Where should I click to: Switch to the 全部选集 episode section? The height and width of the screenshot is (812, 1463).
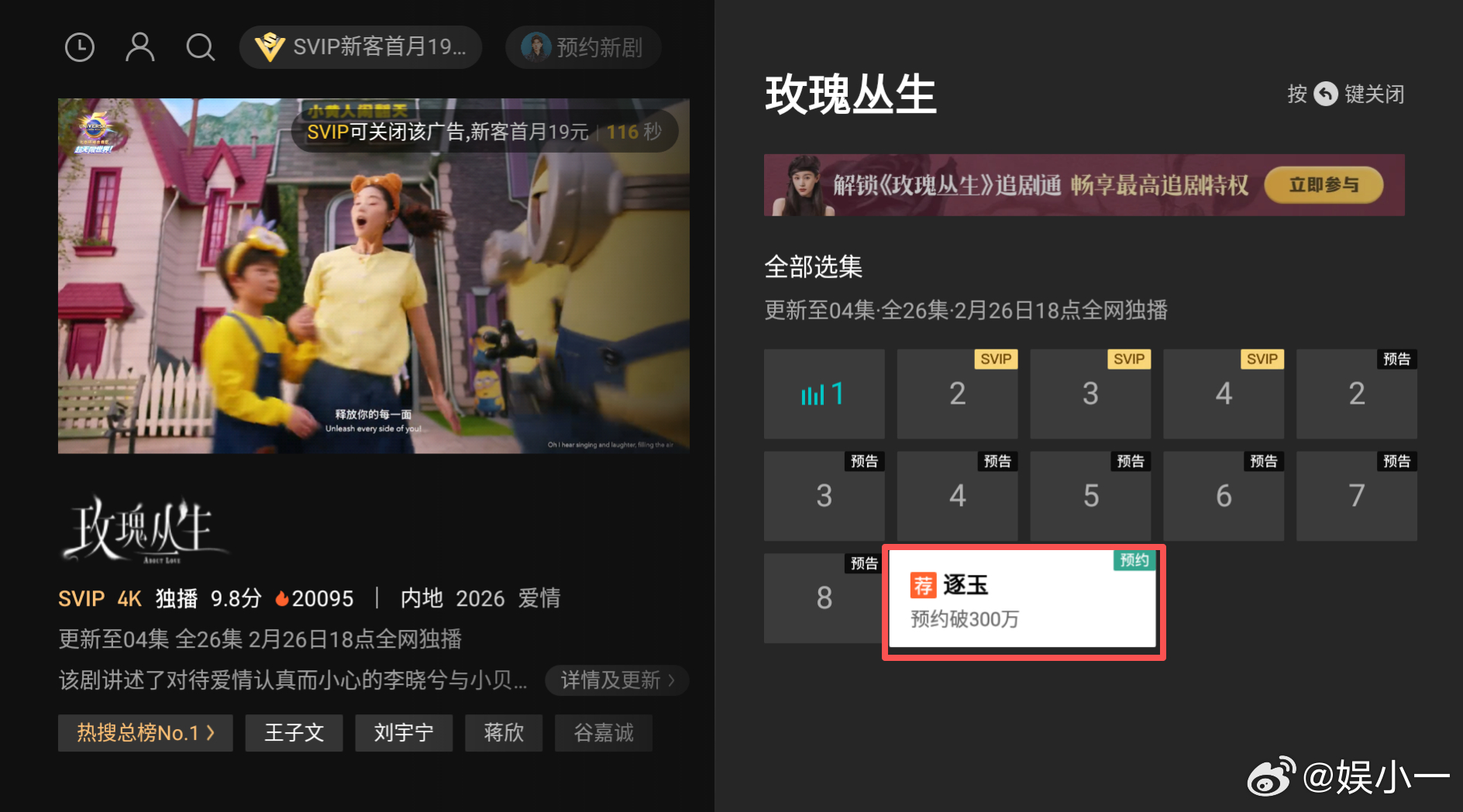click(813, 267)
